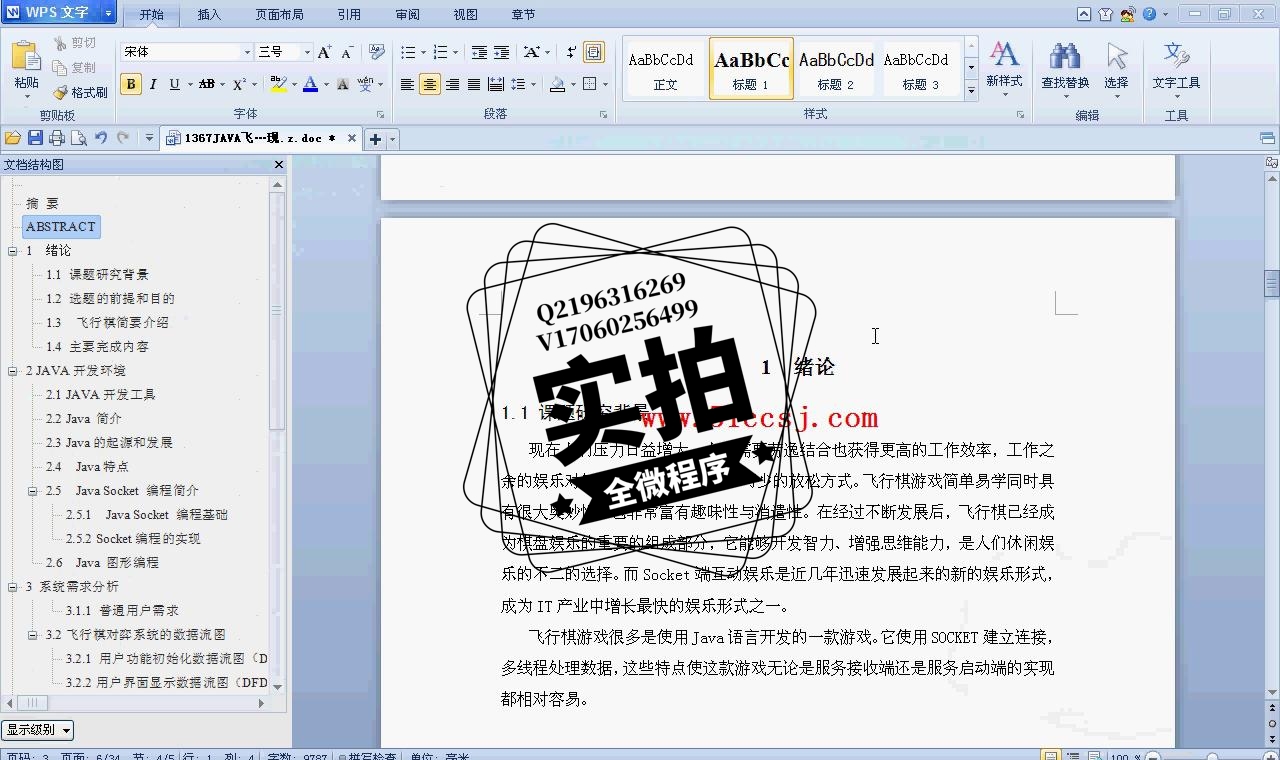Switch to 章节 ribbon tab
The image size is (1280, 760).
(x=523, y=14)
